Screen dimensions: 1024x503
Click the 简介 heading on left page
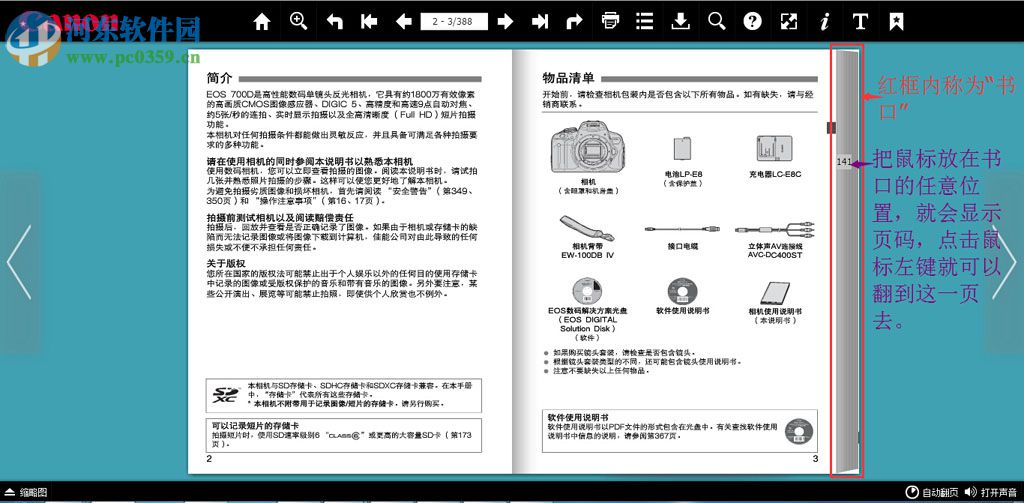(x=219, y=78)
